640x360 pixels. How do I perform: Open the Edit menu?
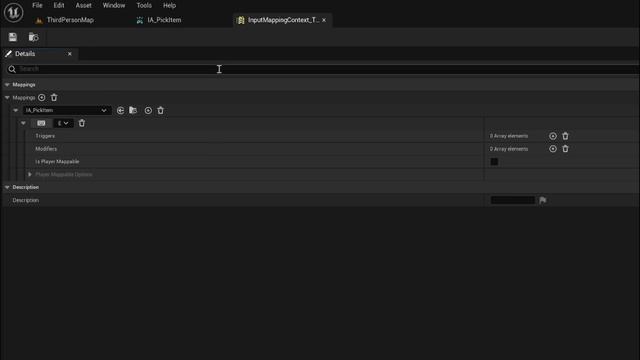(59, 5)
